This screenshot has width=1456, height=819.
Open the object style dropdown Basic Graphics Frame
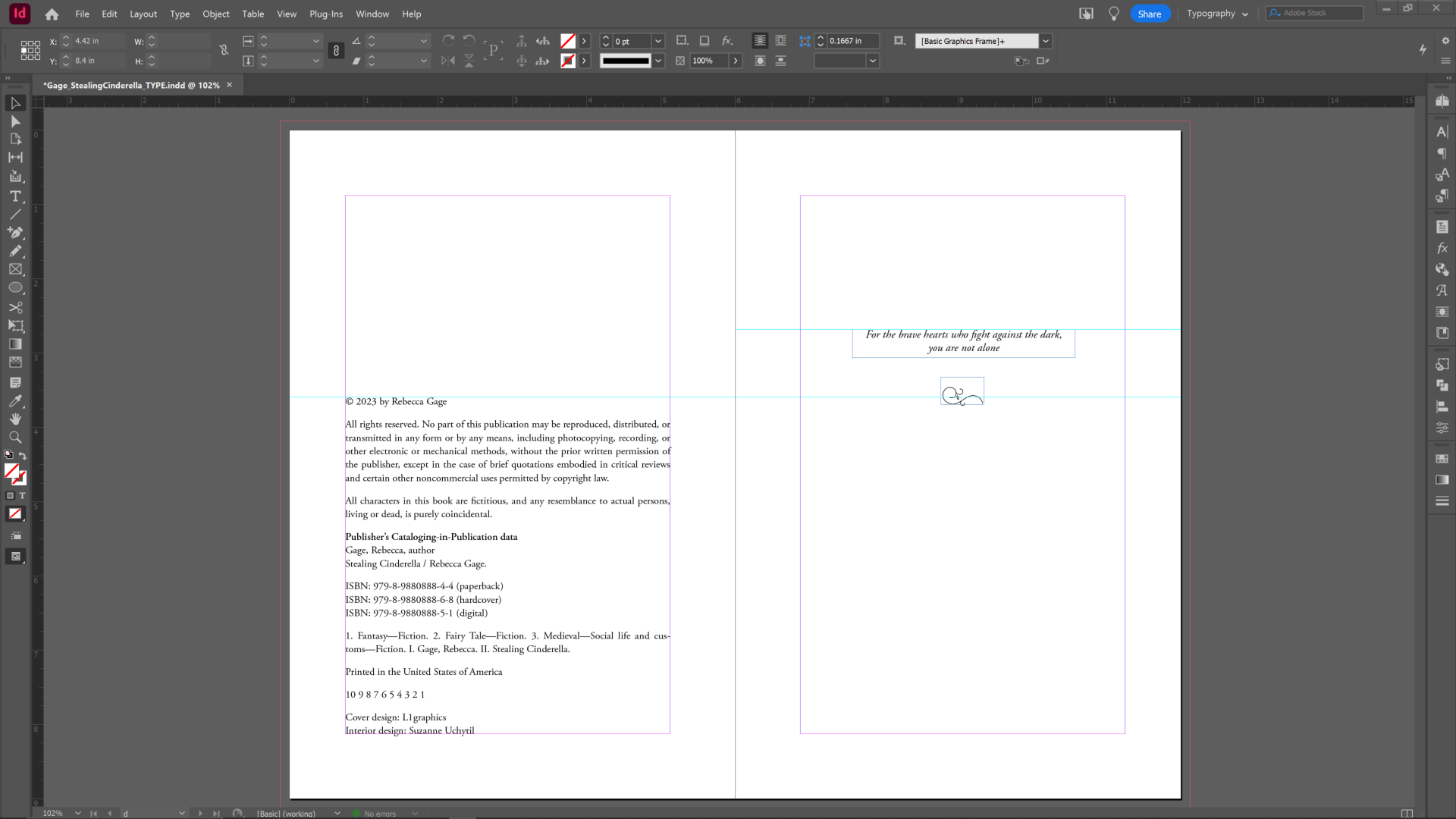[1046, 41]
